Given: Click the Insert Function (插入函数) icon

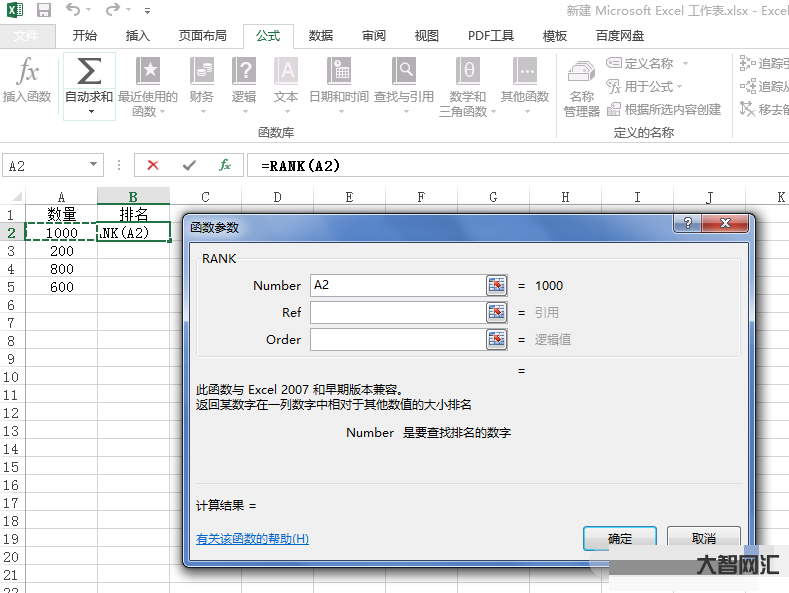Looking at the screenshot, I should click(27, 74).
